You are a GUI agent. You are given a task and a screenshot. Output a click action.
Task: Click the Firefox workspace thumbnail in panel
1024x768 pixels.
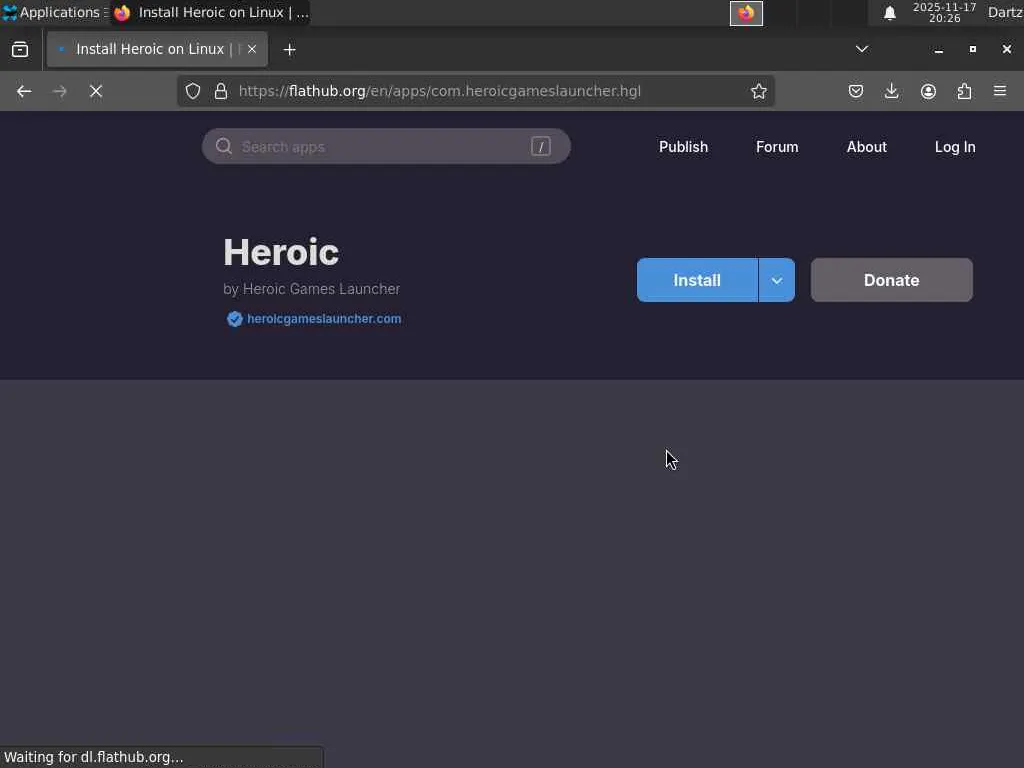tap(746, 13)
